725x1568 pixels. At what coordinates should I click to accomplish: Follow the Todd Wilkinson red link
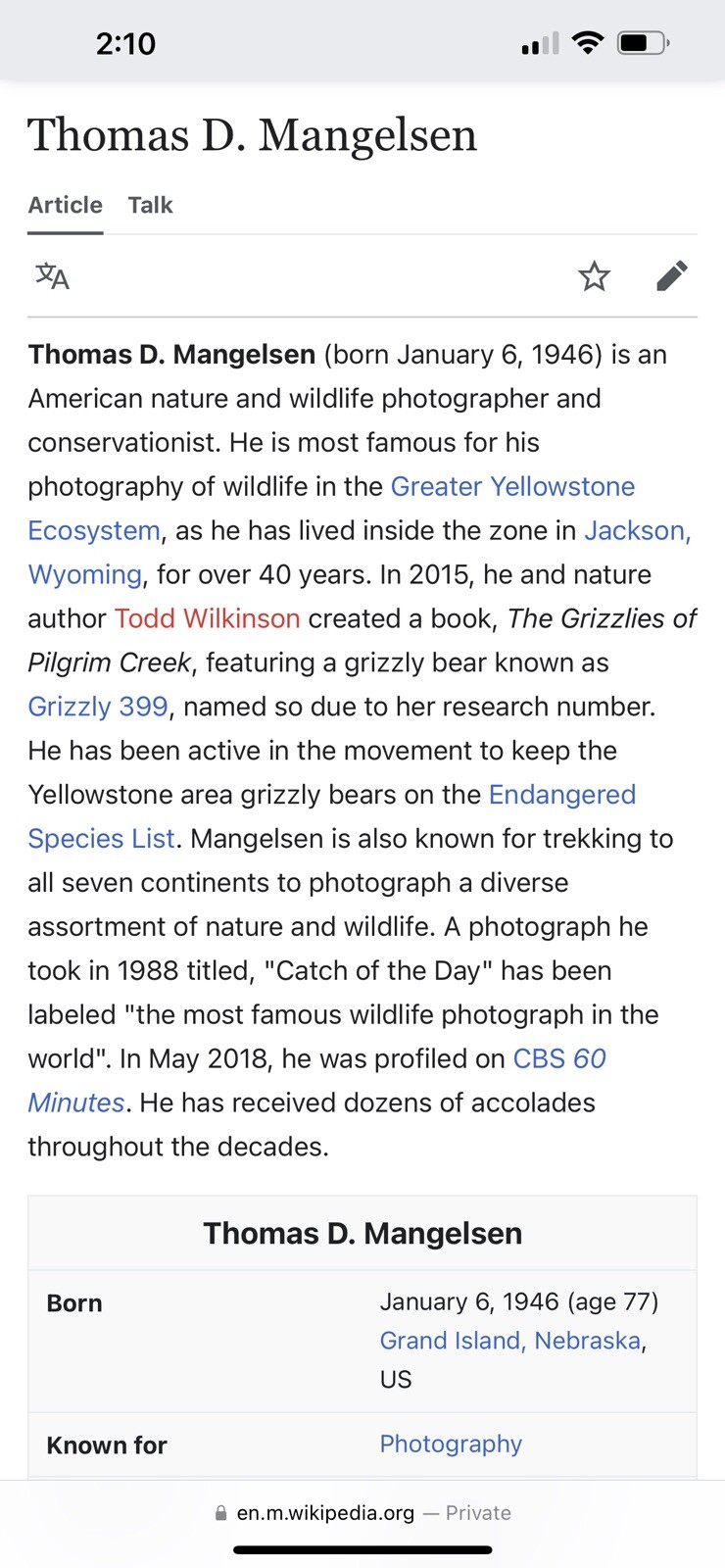tap(207, 618)
